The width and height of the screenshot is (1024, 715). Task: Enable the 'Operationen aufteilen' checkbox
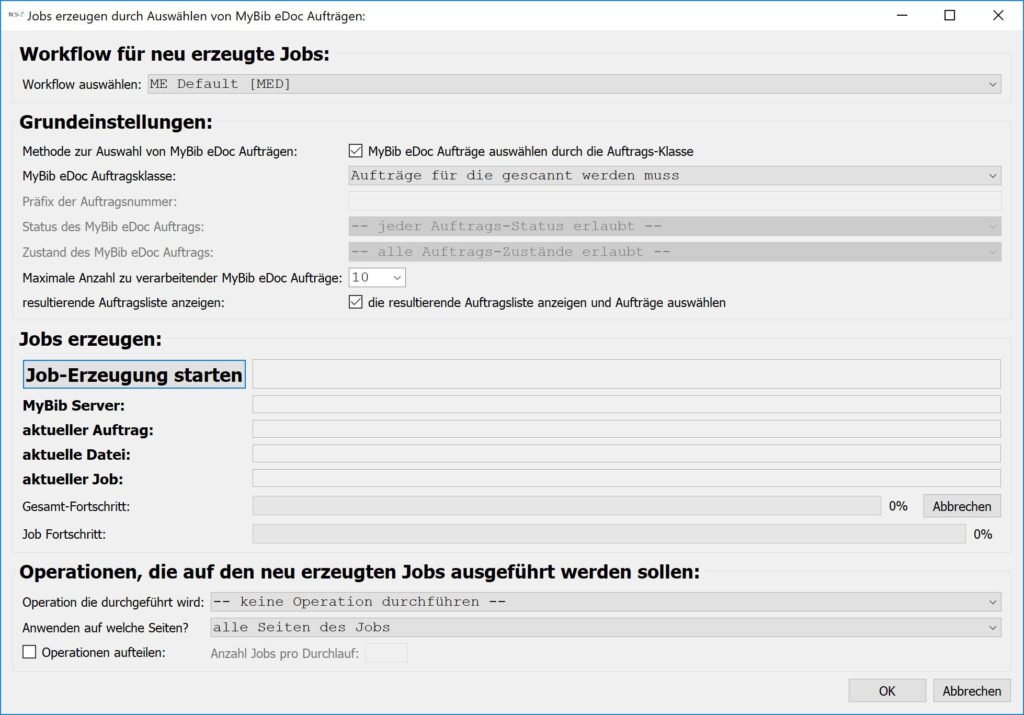coord(29,652)
